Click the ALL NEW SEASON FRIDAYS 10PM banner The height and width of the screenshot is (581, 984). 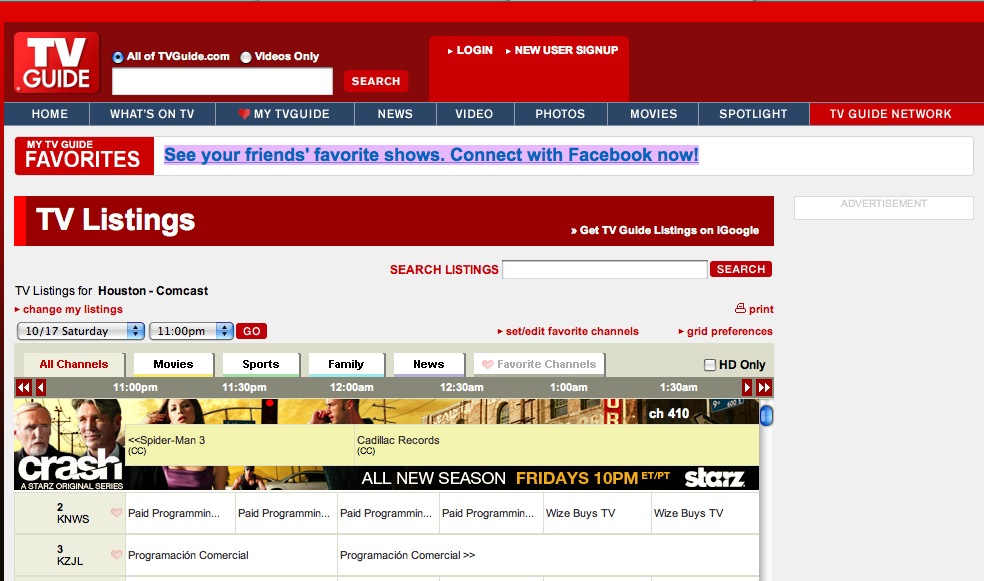click(516, 478)
